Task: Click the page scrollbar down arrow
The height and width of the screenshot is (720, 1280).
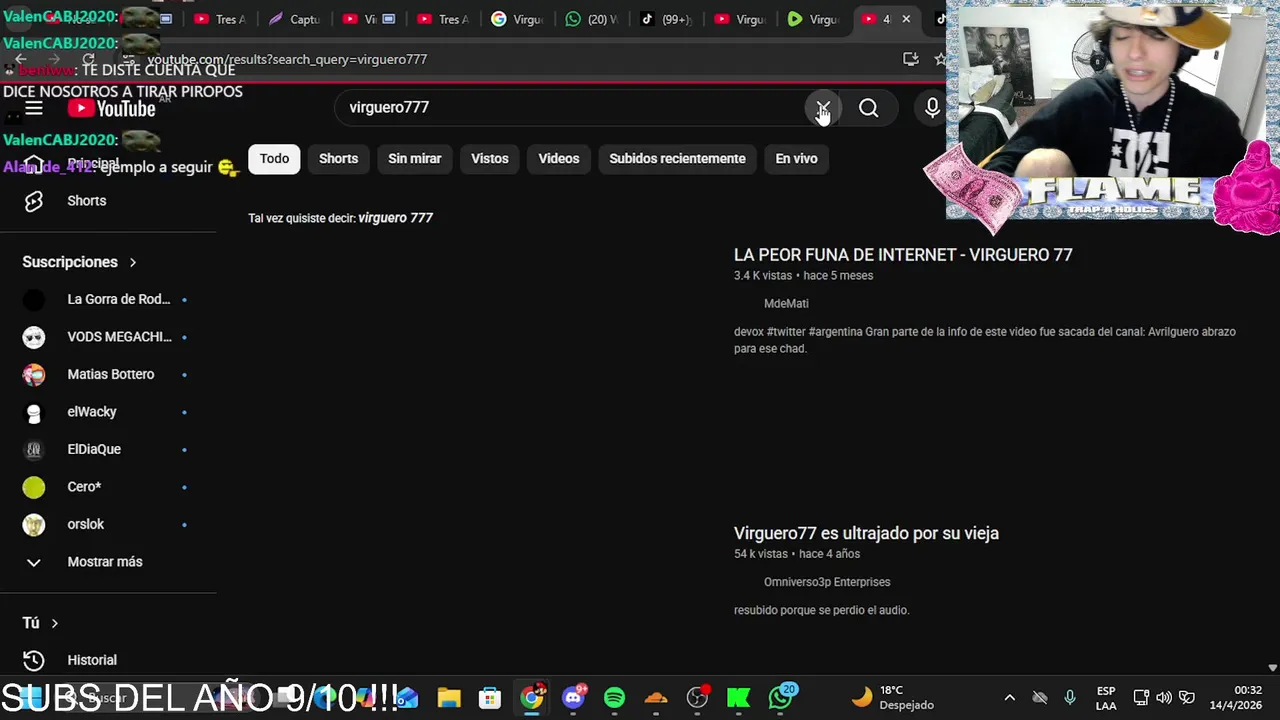Action: click(x=1272, y=668)
